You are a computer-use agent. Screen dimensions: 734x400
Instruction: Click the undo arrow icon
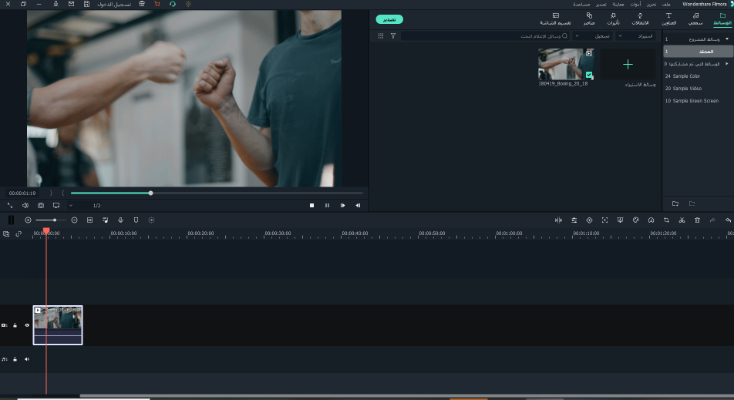tap(727, 220)
